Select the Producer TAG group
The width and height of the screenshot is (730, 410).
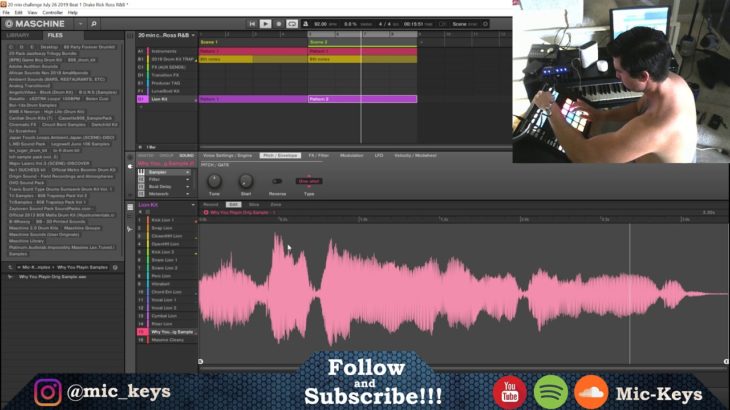pos(167,83)
